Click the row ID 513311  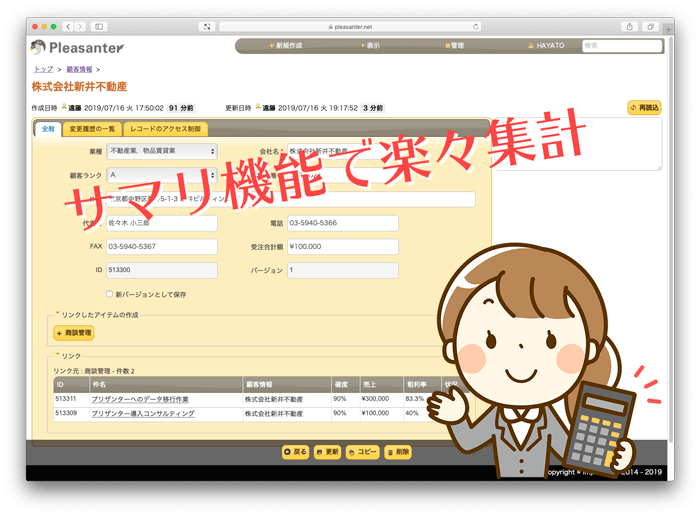pyautogui.click(x=66, y=399)
